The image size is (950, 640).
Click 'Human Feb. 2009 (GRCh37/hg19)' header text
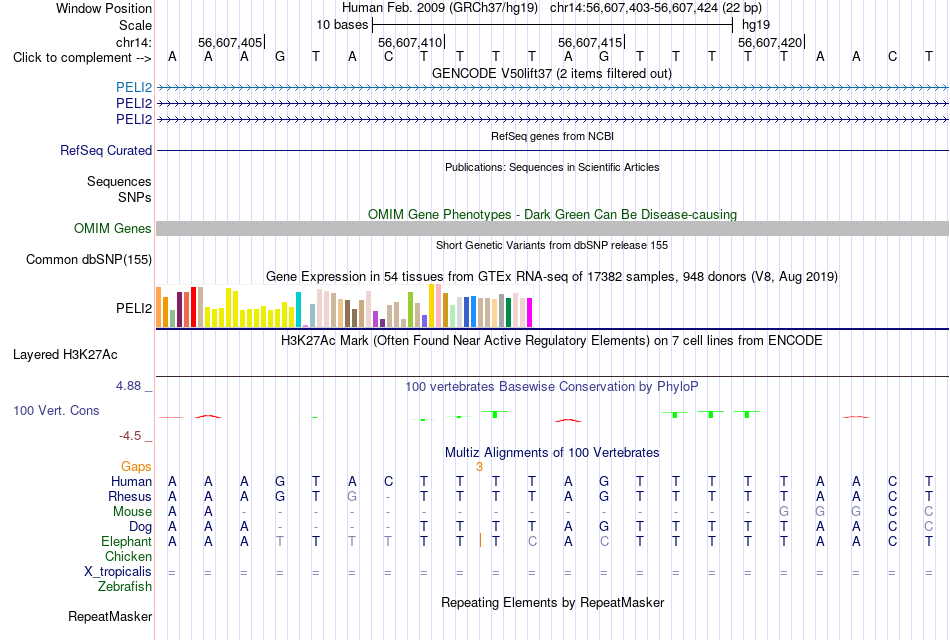(x=440, y=8)
